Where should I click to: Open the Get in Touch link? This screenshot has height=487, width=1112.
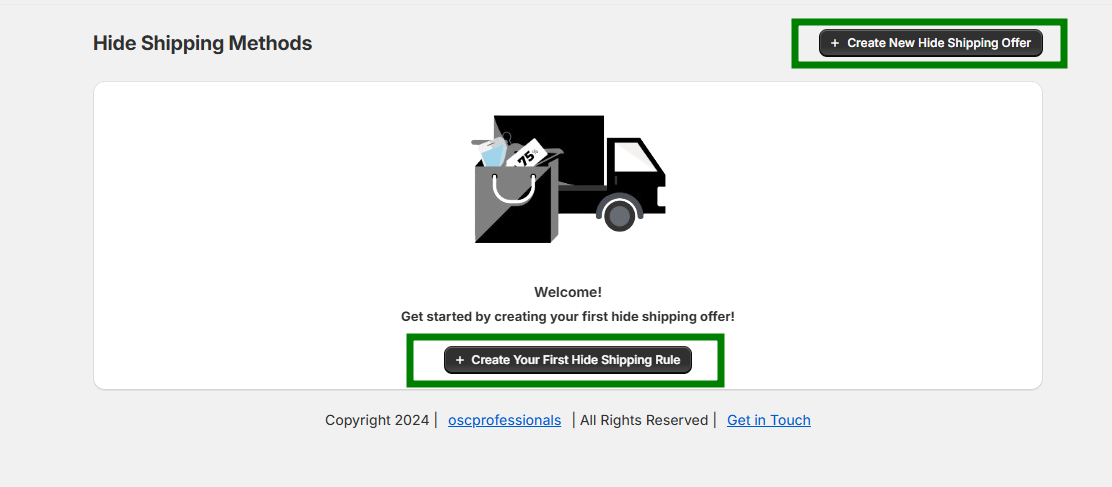pos(769,420)
